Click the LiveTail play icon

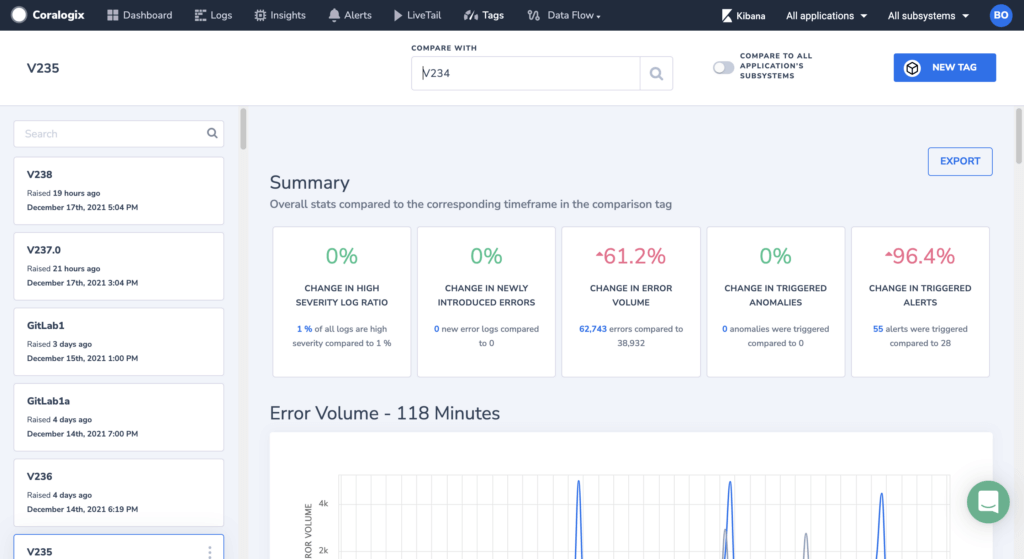(x=398, y=15)
